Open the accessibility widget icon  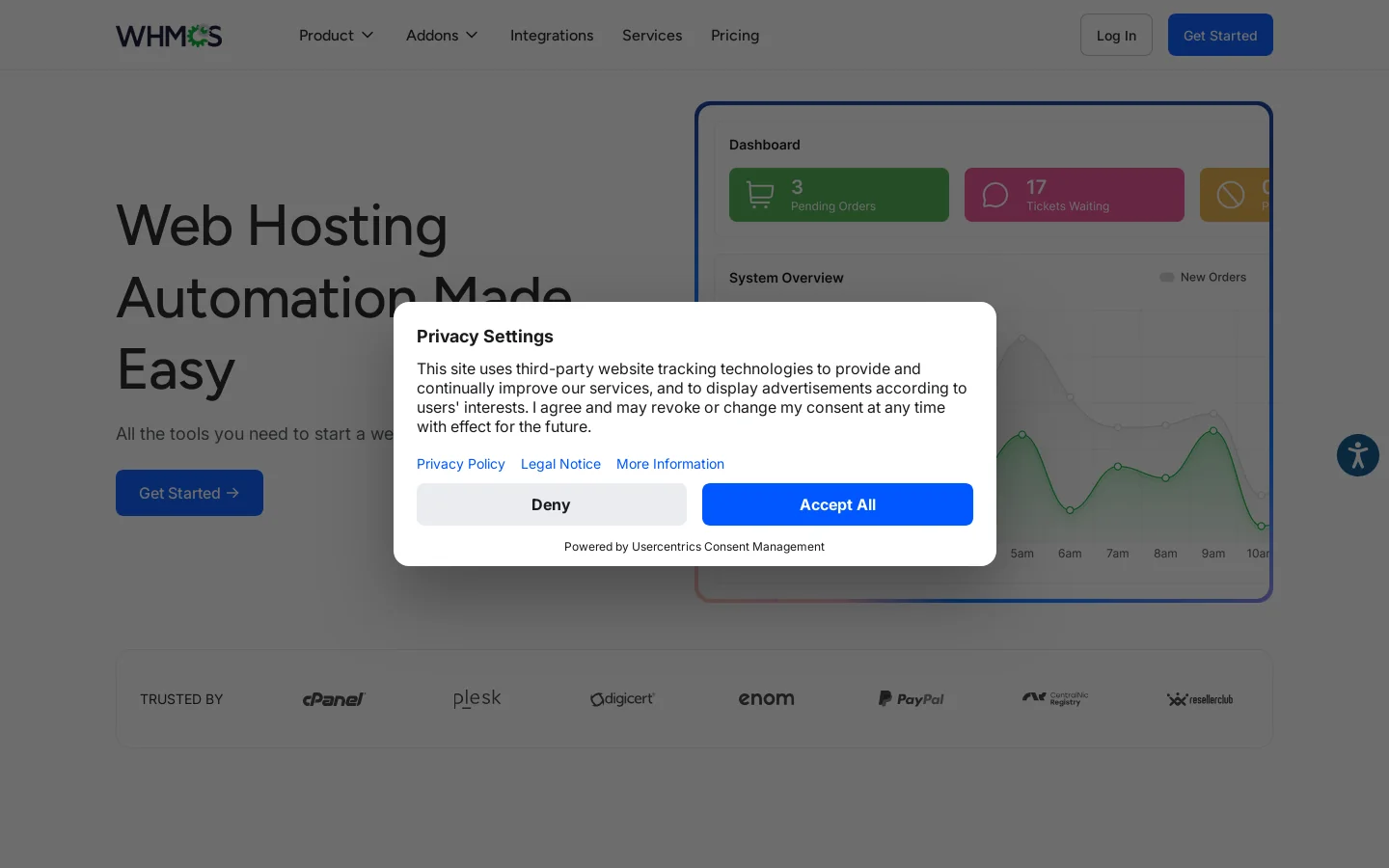[x=1357, y=455]
